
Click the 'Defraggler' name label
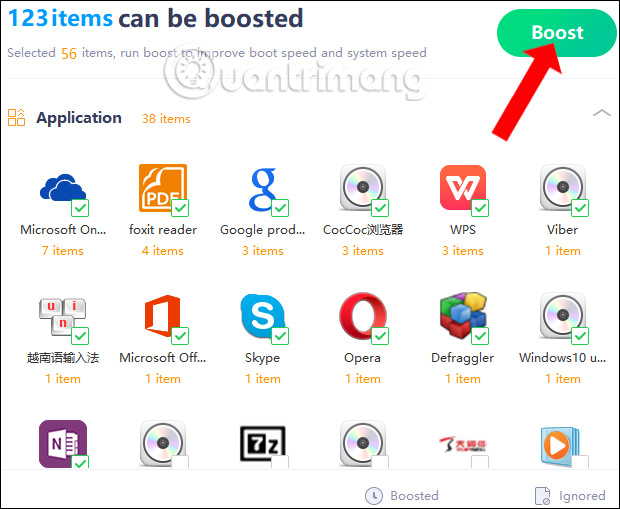[x=463, y=358]
